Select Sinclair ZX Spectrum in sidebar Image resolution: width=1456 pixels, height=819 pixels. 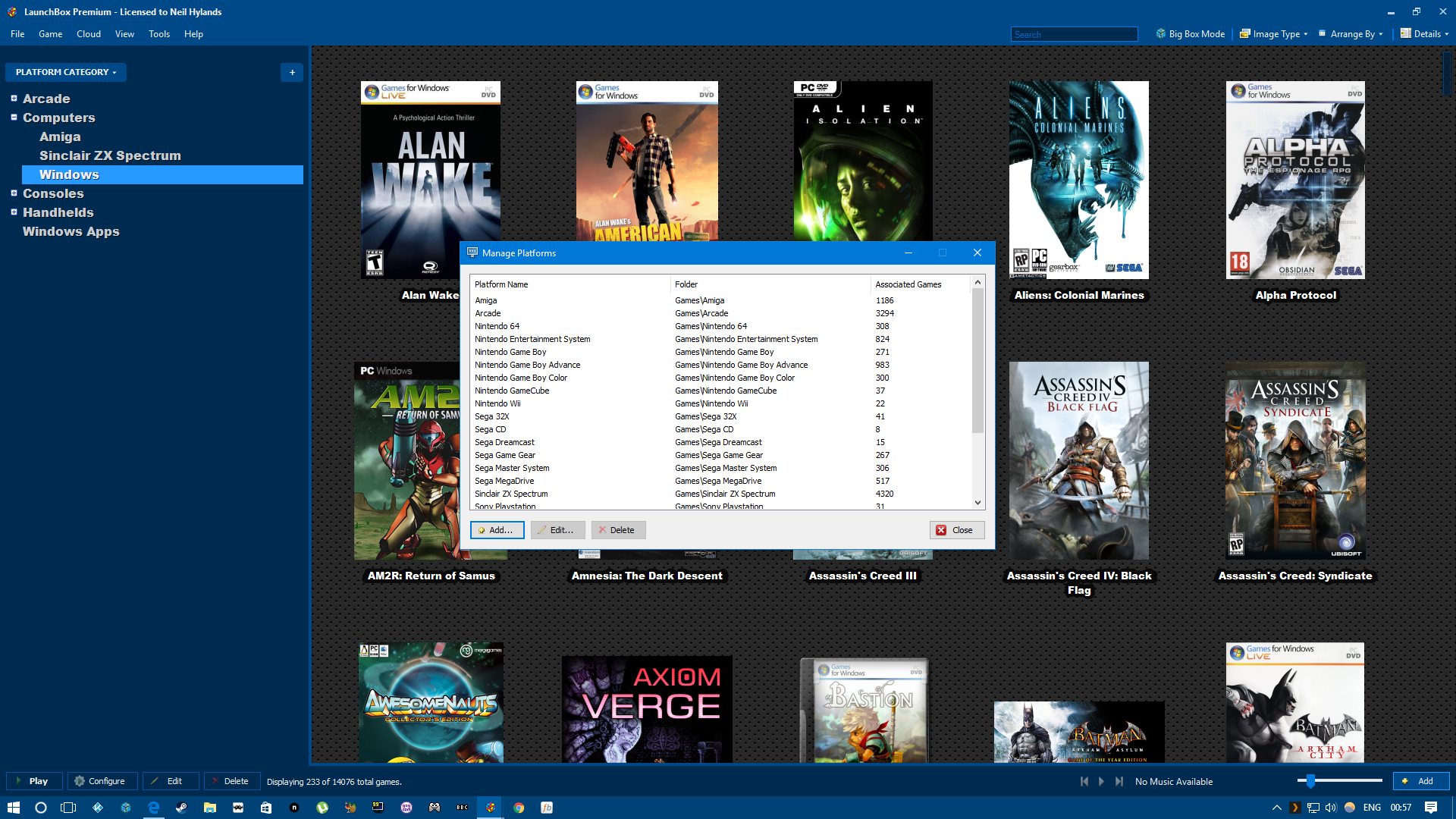[x=110, y=155]
